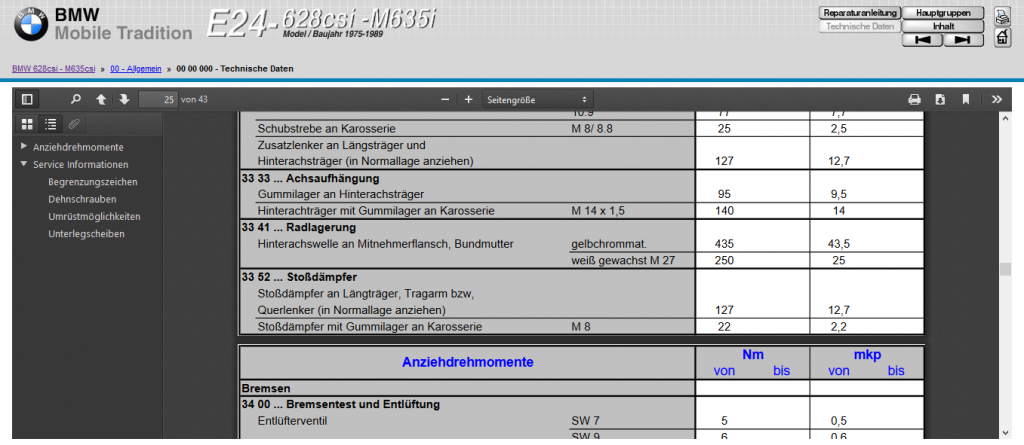Zoom out with the minus button
The width and height of the screenshot is (1024, 445).
tap(445, 99)
